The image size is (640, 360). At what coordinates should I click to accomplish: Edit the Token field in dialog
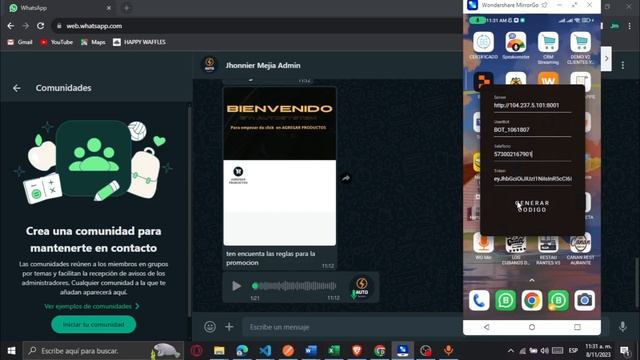click(x=532, y=179)
